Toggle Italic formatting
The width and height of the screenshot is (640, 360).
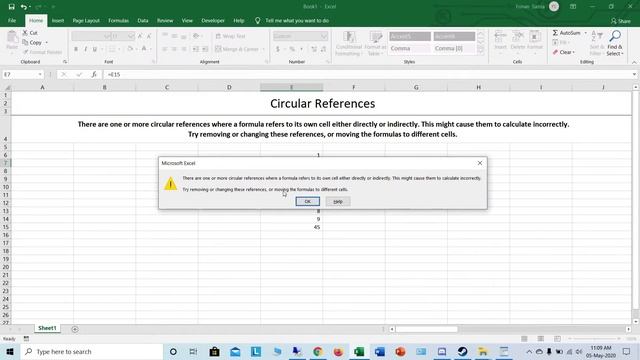85,49
